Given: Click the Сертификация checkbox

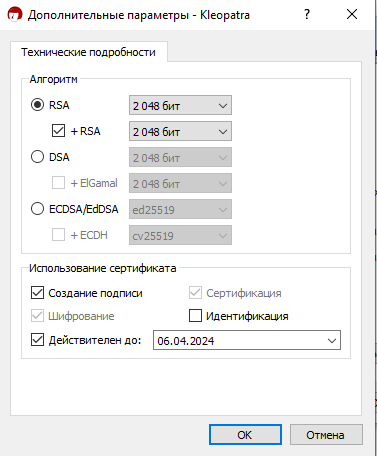Looking at the screenshot, I should (195, 293).
